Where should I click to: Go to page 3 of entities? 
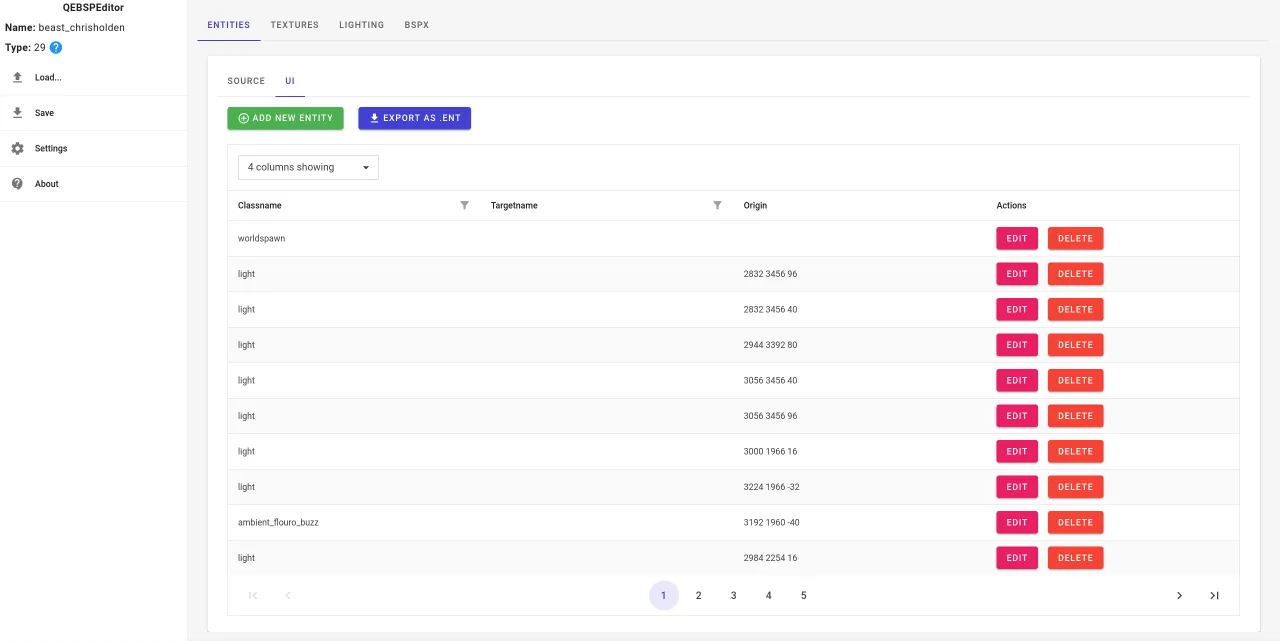click(733, 595)
